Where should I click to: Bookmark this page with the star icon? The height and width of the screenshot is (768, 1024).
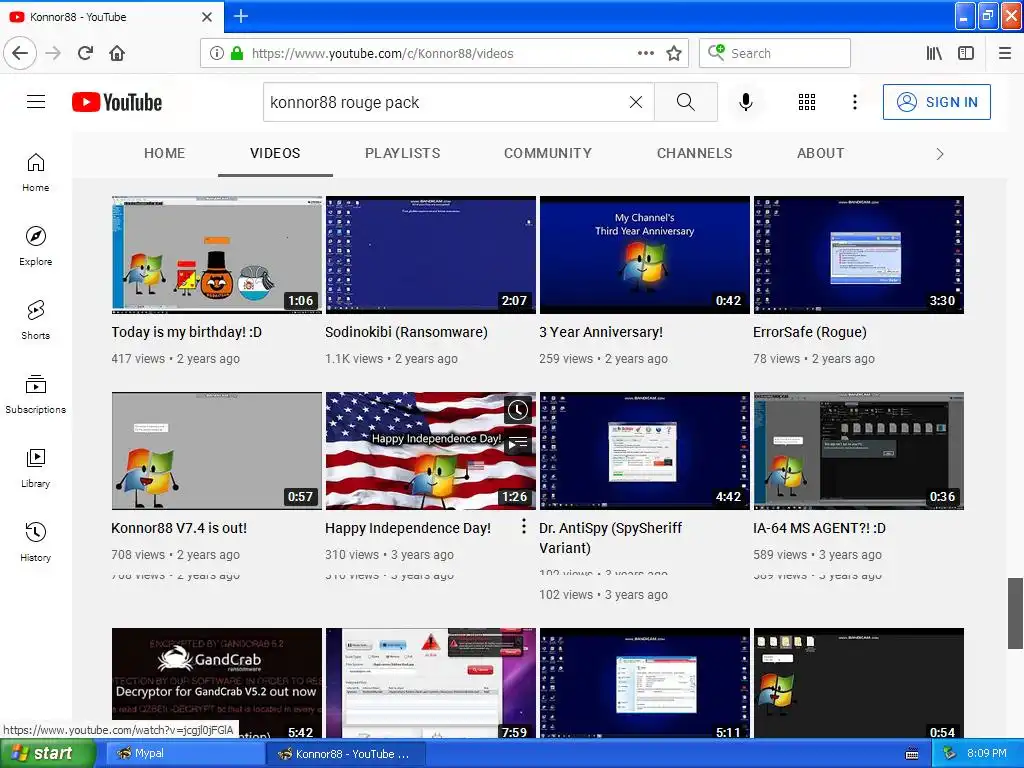[x=674, y=53]
